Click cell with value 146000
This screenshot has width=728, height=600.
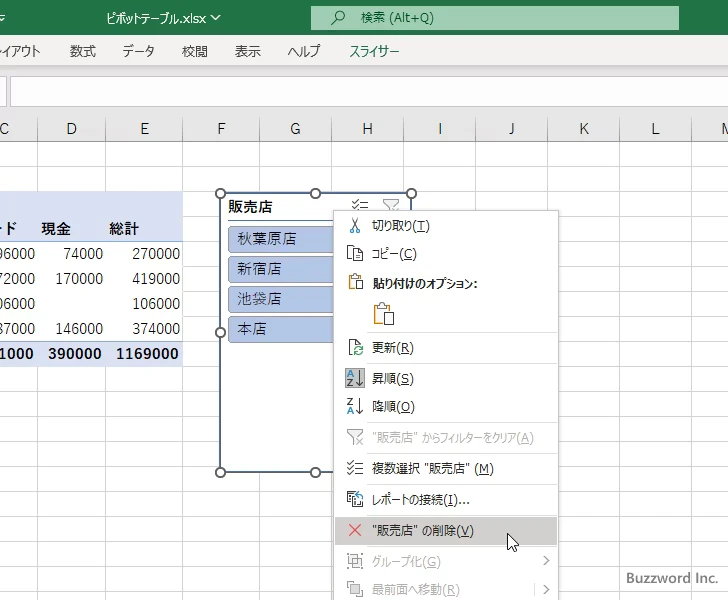[72, 329]
